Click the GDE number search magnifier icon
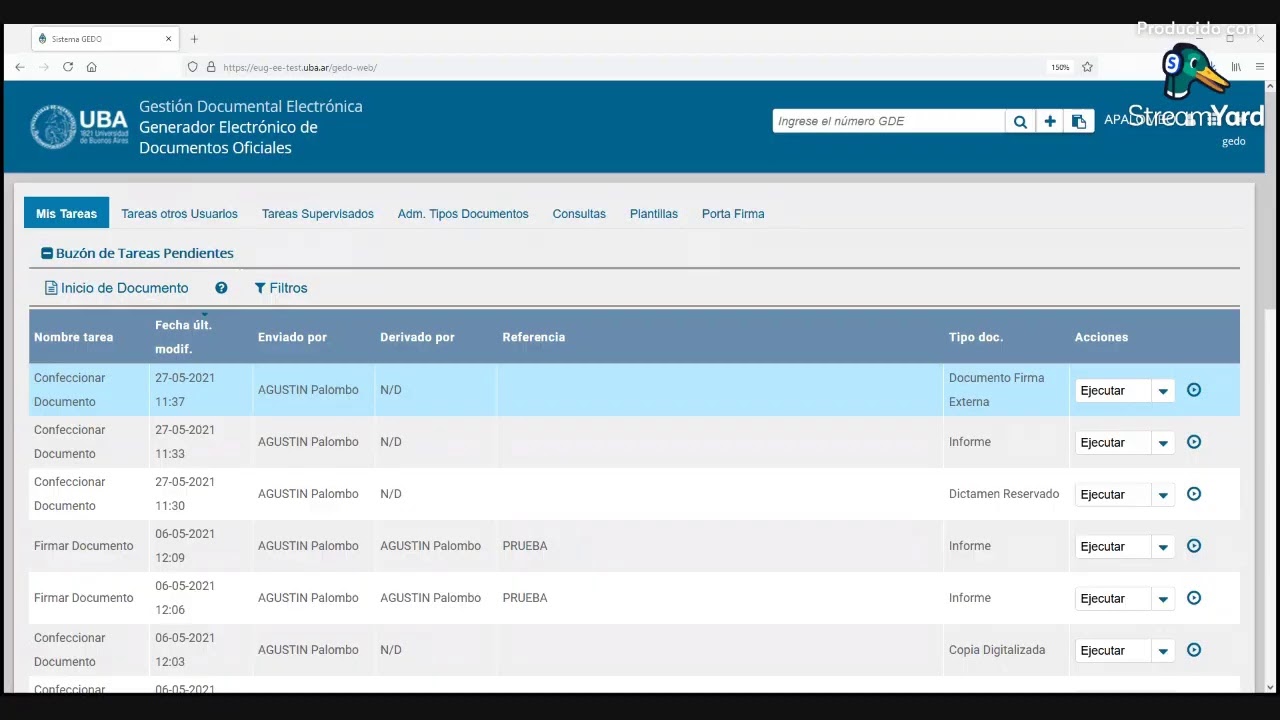This screenshot has height=720, width=1280. 1020,121
